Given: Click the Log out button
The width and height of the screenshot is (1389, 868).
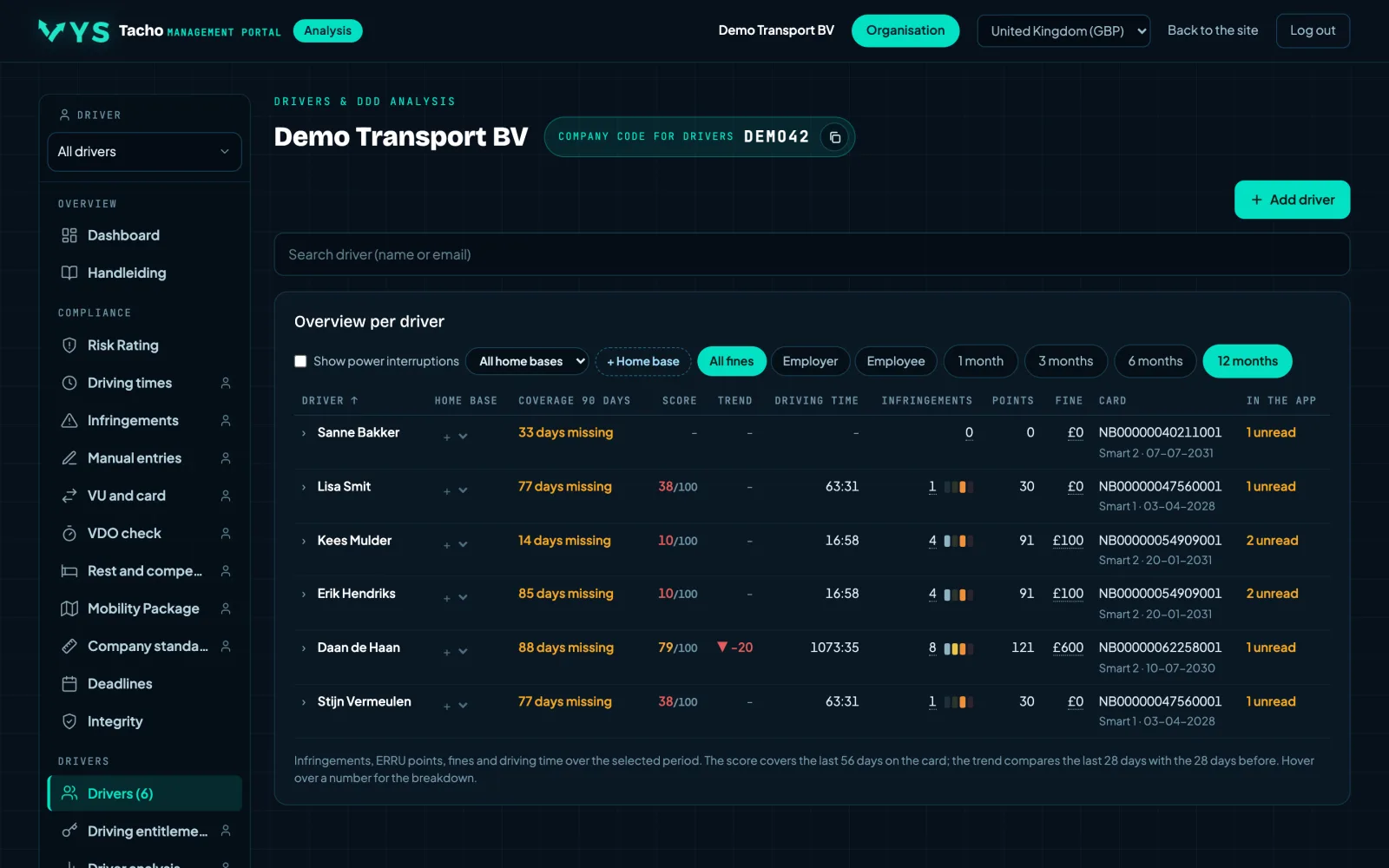Looking at the screenshot, I should pyautogui.click(x=1313, y=31).
